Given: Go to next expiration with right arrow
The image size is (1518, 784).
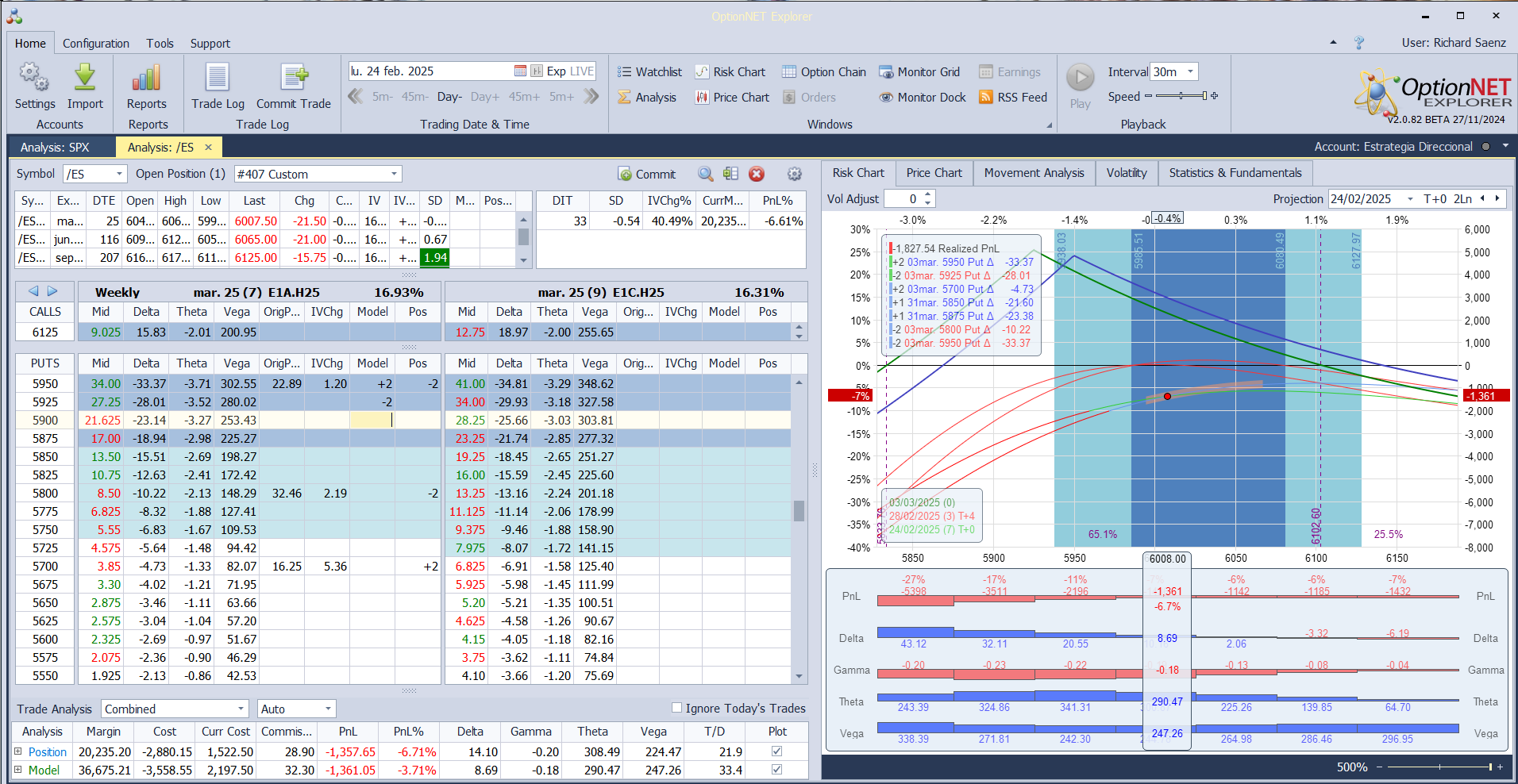Looking at the screenshot, I should coord(52,291).
